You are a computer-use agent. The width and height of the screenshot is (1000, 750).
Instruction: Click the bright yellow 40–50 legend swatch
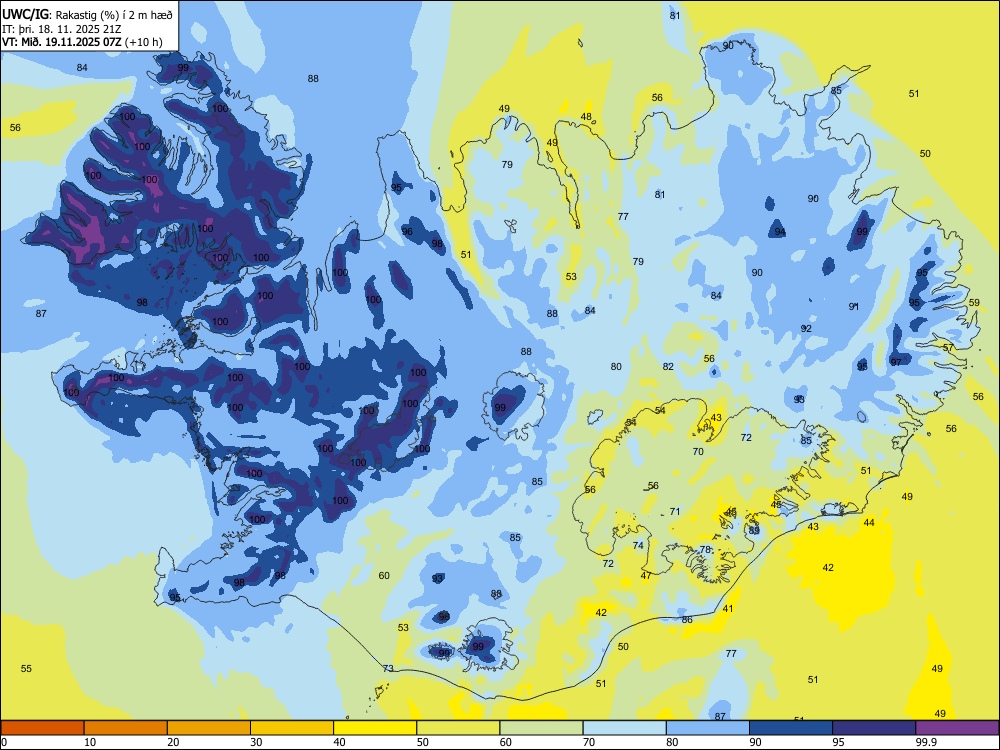click(x=375, y=728)
